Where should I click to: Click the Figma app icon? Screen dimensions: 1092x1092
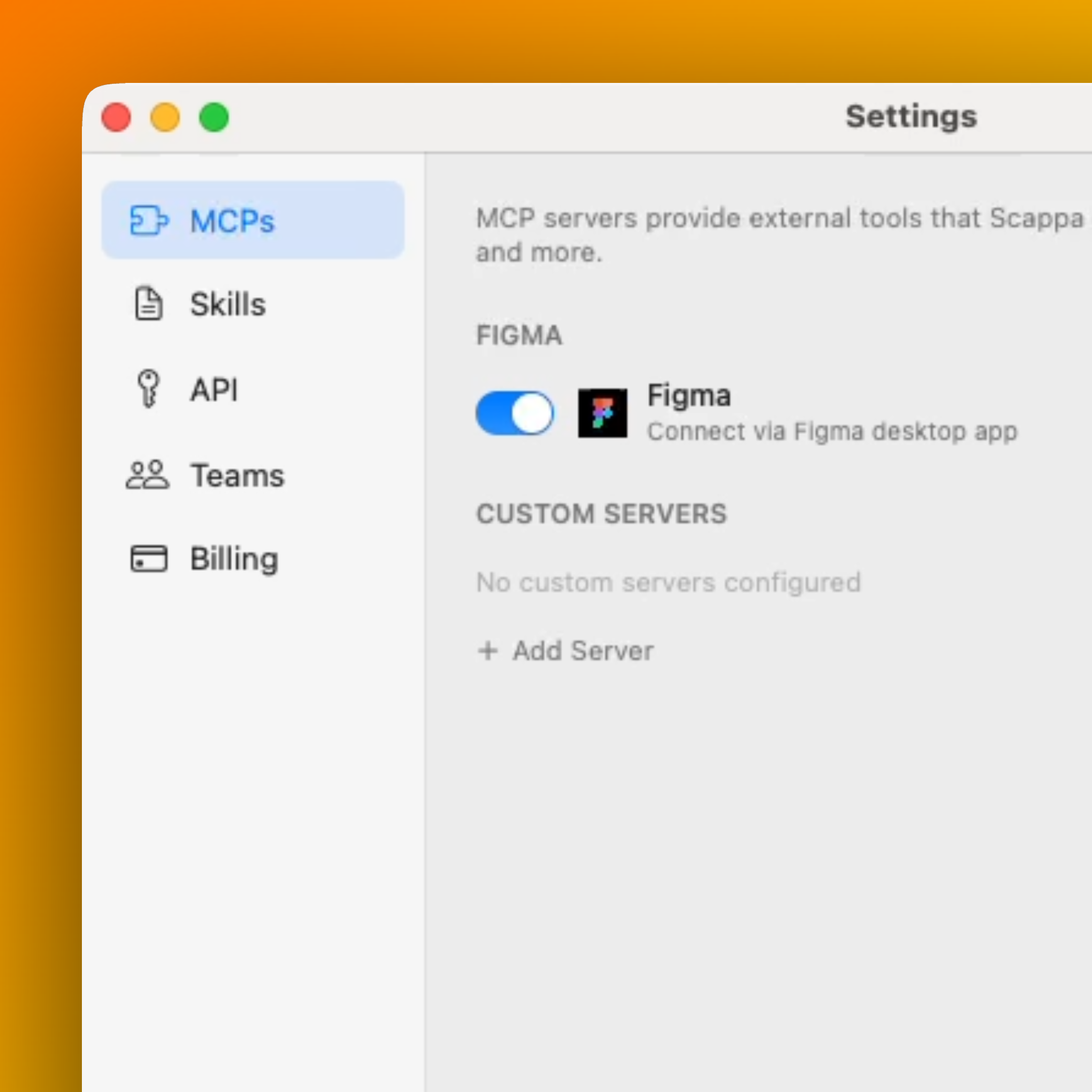[602, 413]
